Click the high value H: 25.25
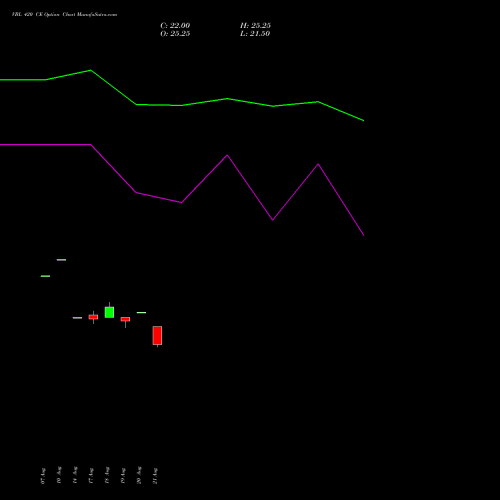Screen dimensions: 500x500 pyautogui.click(x=255, y=26)
